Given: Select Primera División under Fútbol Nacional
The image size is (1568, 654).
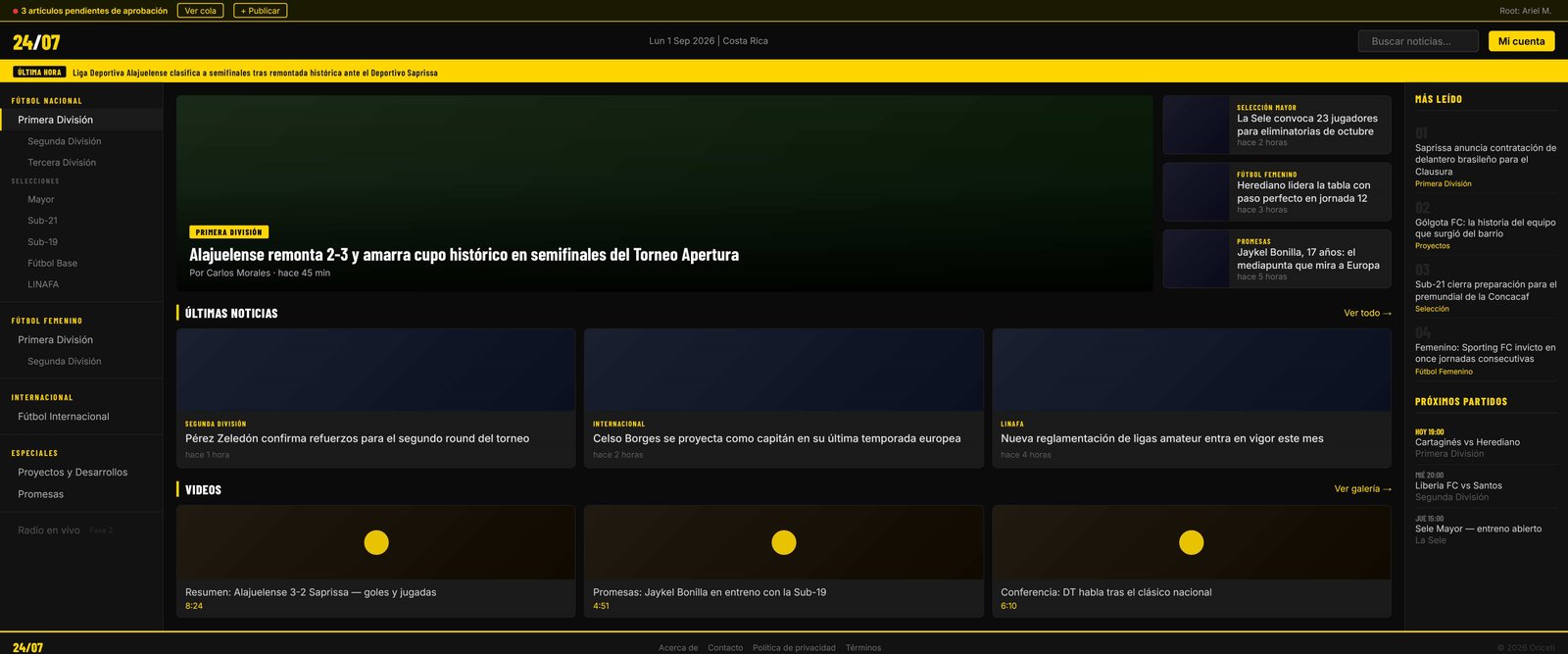Looking at the screenshot, I should (x=81, y=120).
